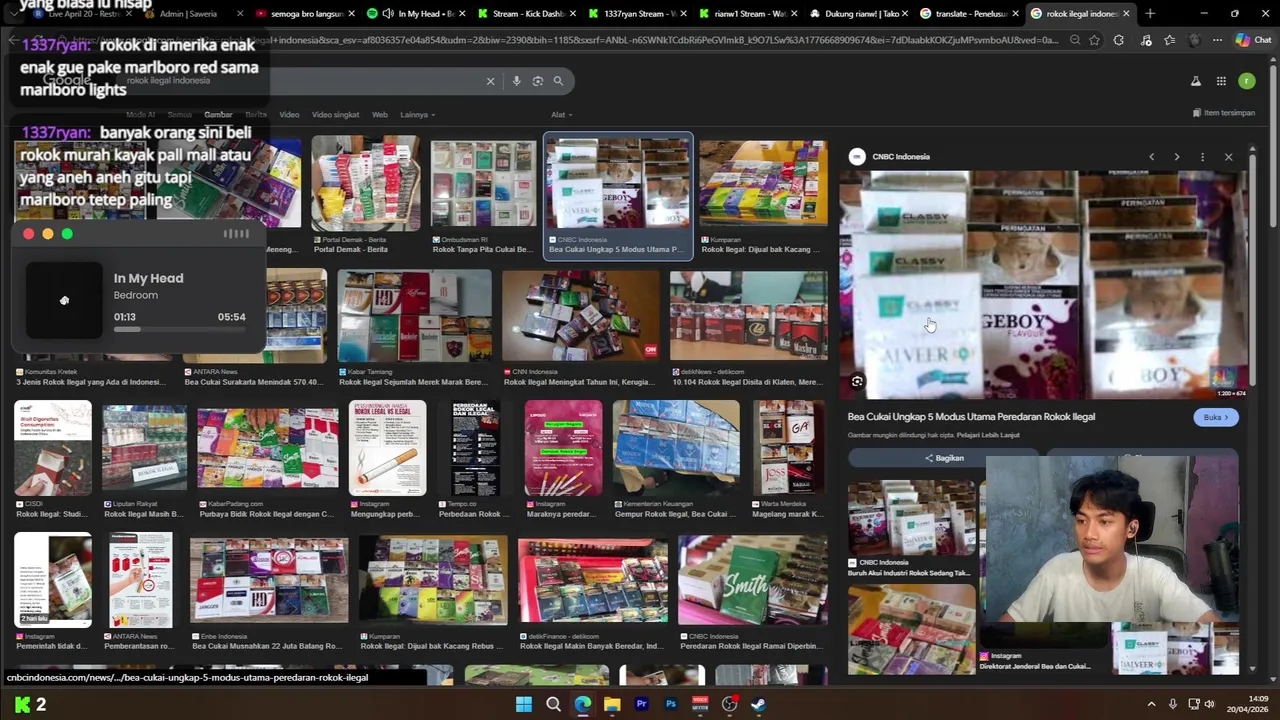The height and width of the screenshot is (720, 1280).
Task: Open Photoshop from the taskbar
Action: coord(671,704)
